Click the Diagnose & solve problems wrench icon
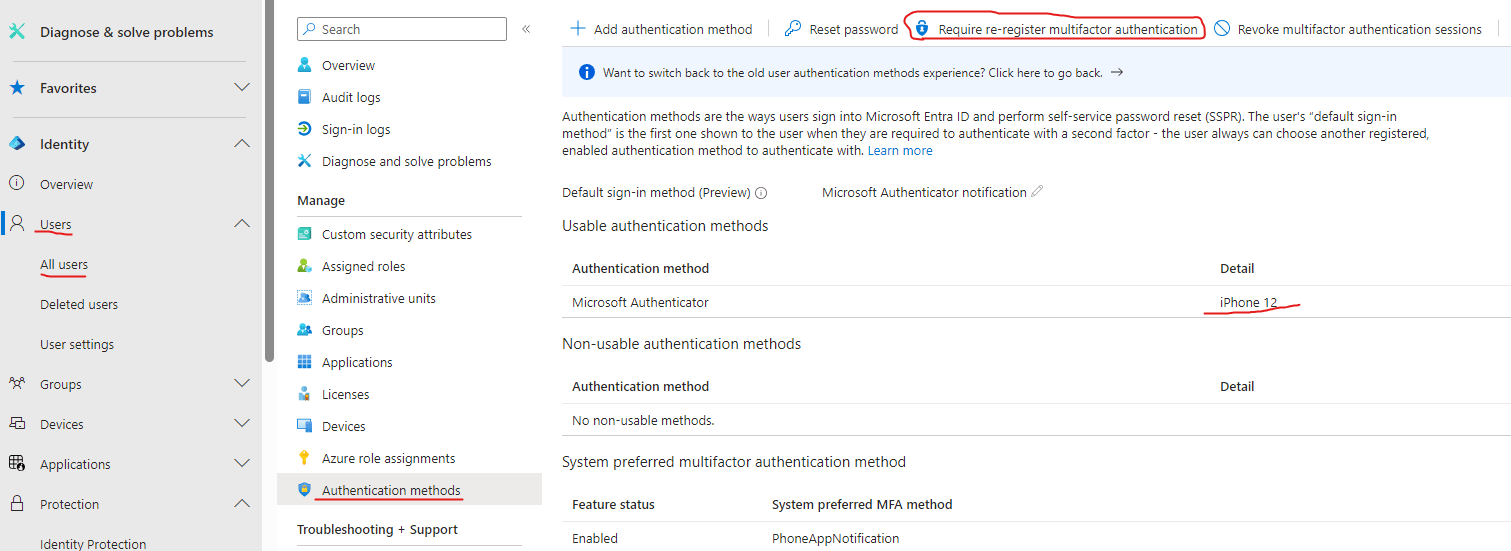 click(16, 32)
